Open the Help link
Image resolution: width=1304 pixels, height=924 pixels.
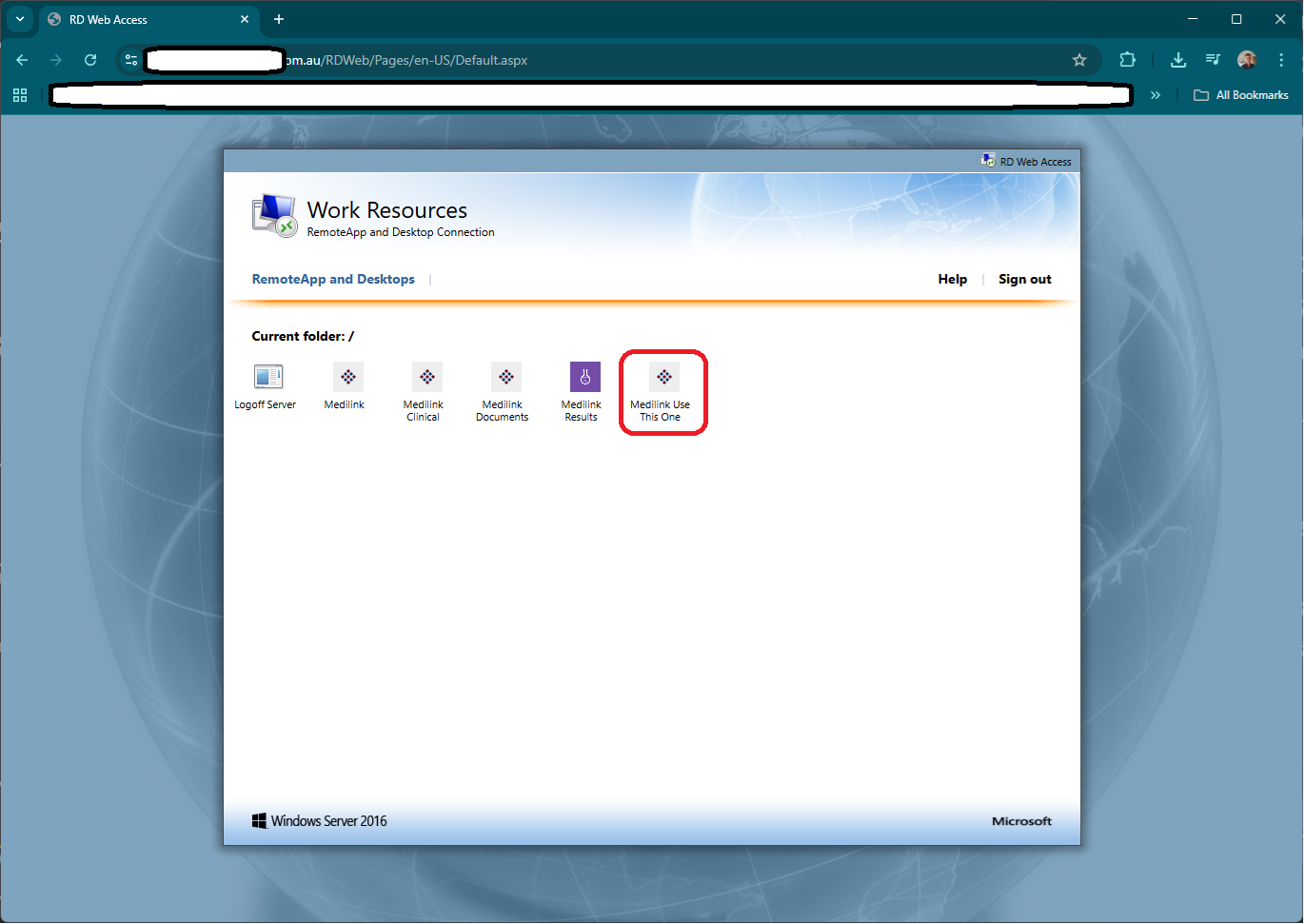(x=953, y=279)
